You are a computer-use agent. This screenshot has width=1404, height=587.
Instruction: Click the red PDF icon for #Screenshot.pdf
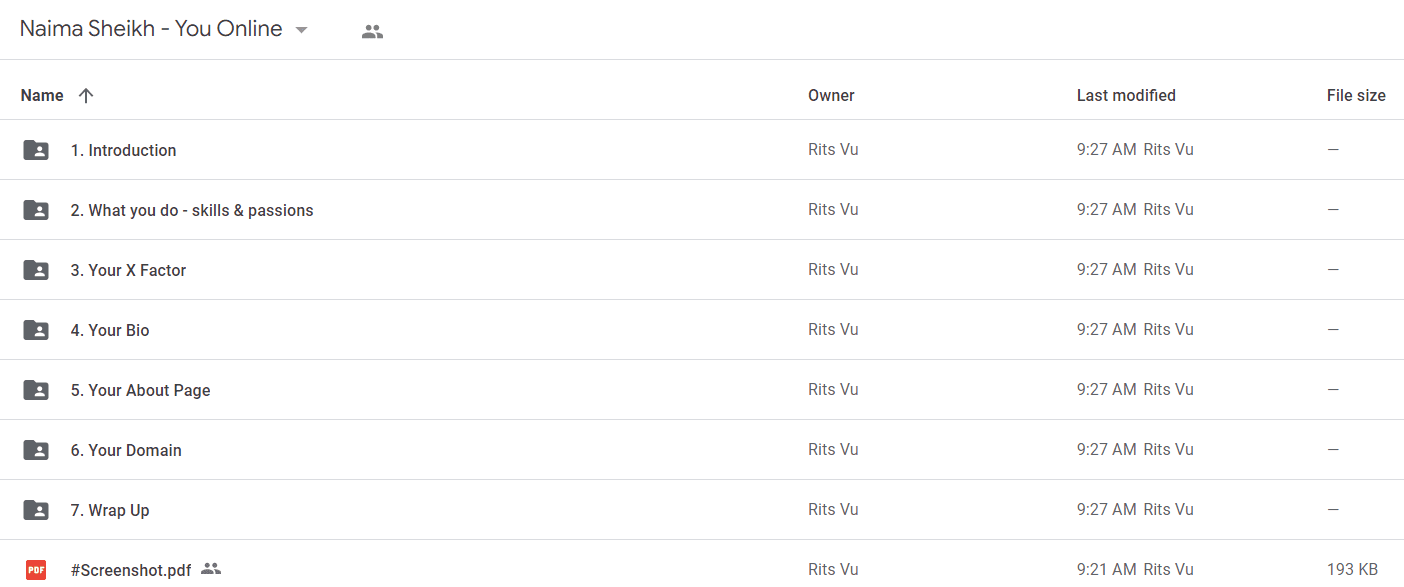click(x=36, y=570)
